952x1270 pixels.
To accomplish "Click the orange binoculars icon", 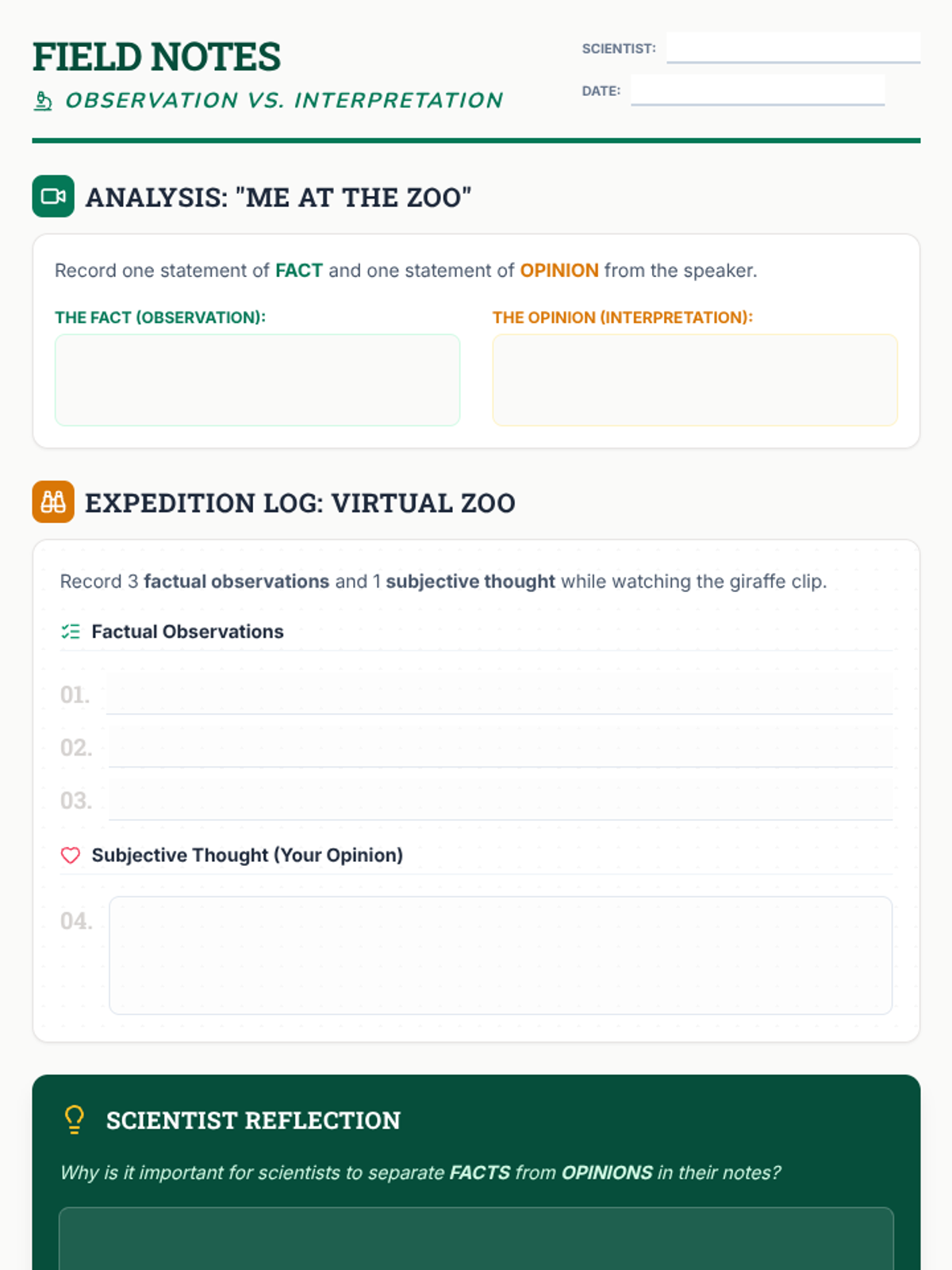I will pos(53,502).
